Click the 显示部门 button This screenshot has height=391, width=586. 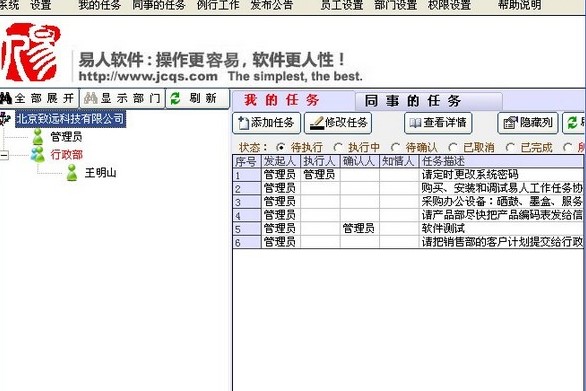point(122,98)
